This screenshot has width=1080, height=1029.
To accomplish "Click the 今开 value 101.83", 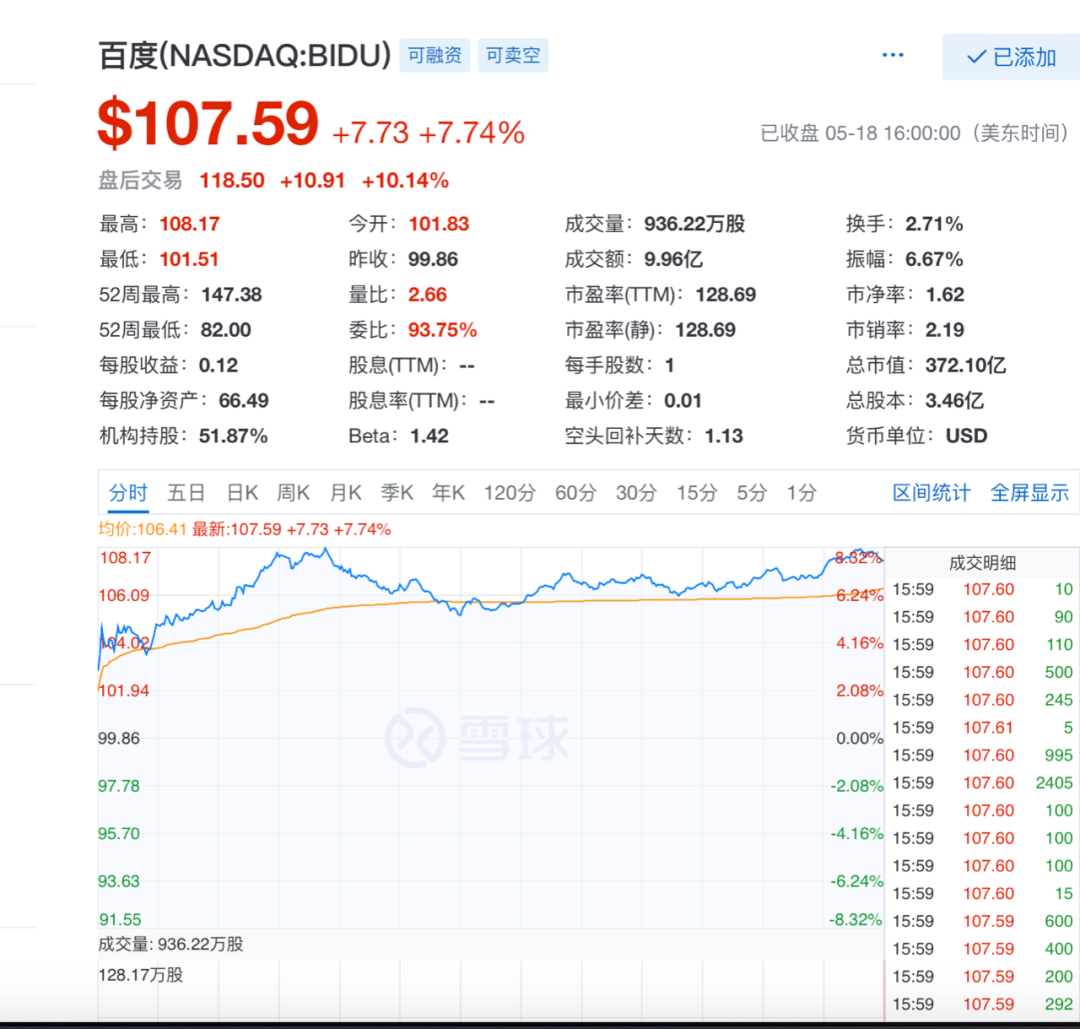I will (x=439, y=224).
